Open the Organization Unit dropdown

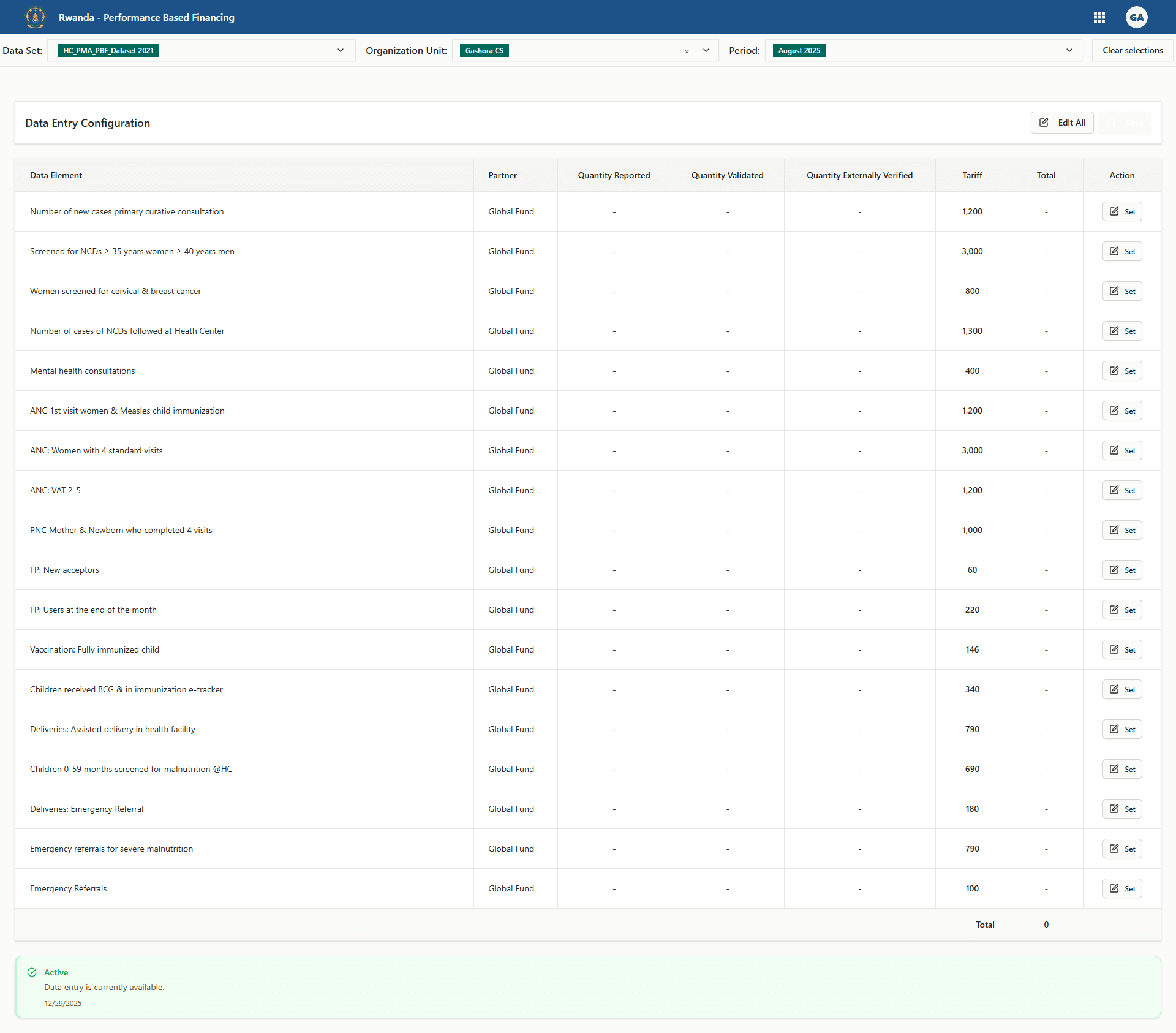coord(706,50)
